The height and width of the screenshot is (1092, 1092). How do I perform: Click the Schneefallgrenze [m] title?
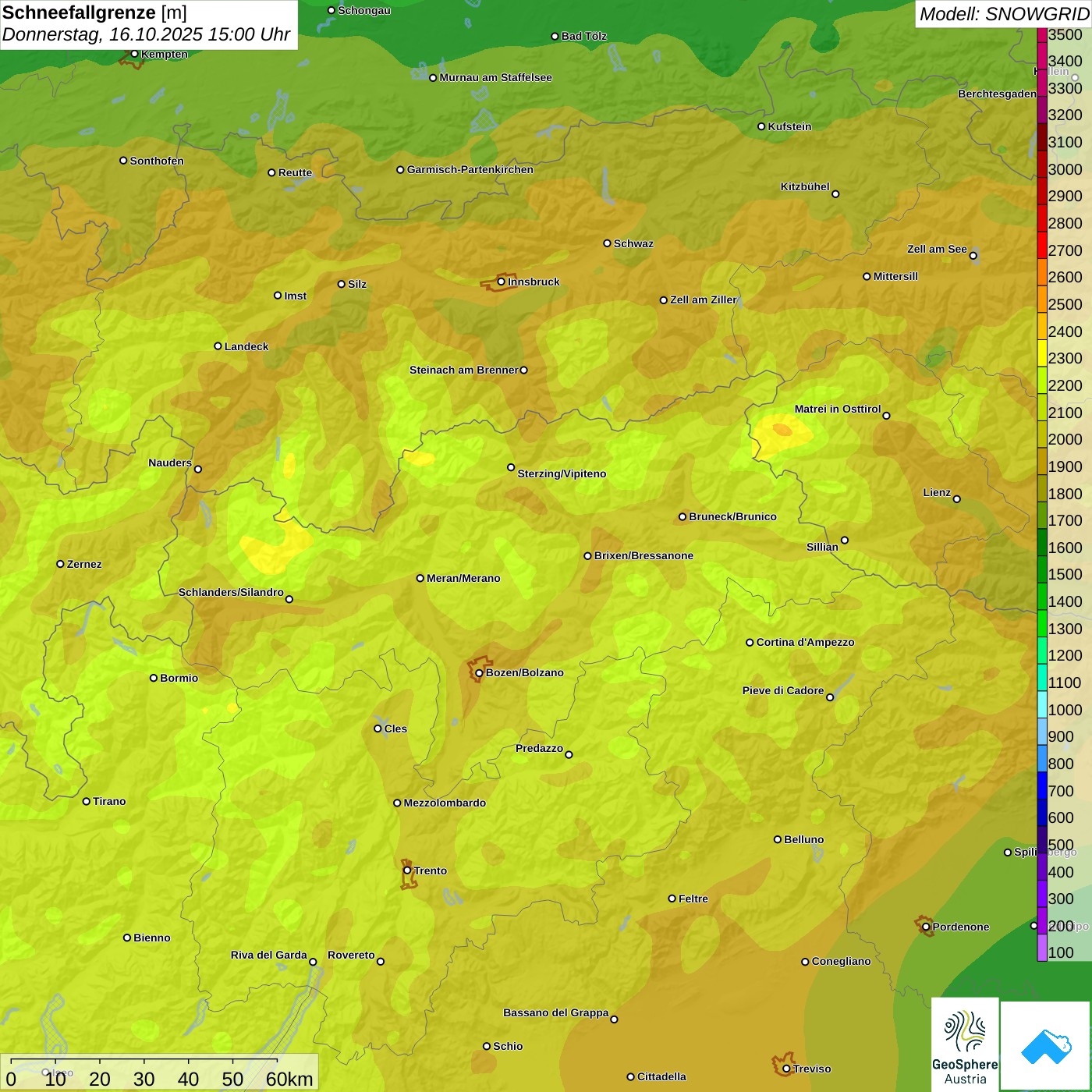point(94,12)
